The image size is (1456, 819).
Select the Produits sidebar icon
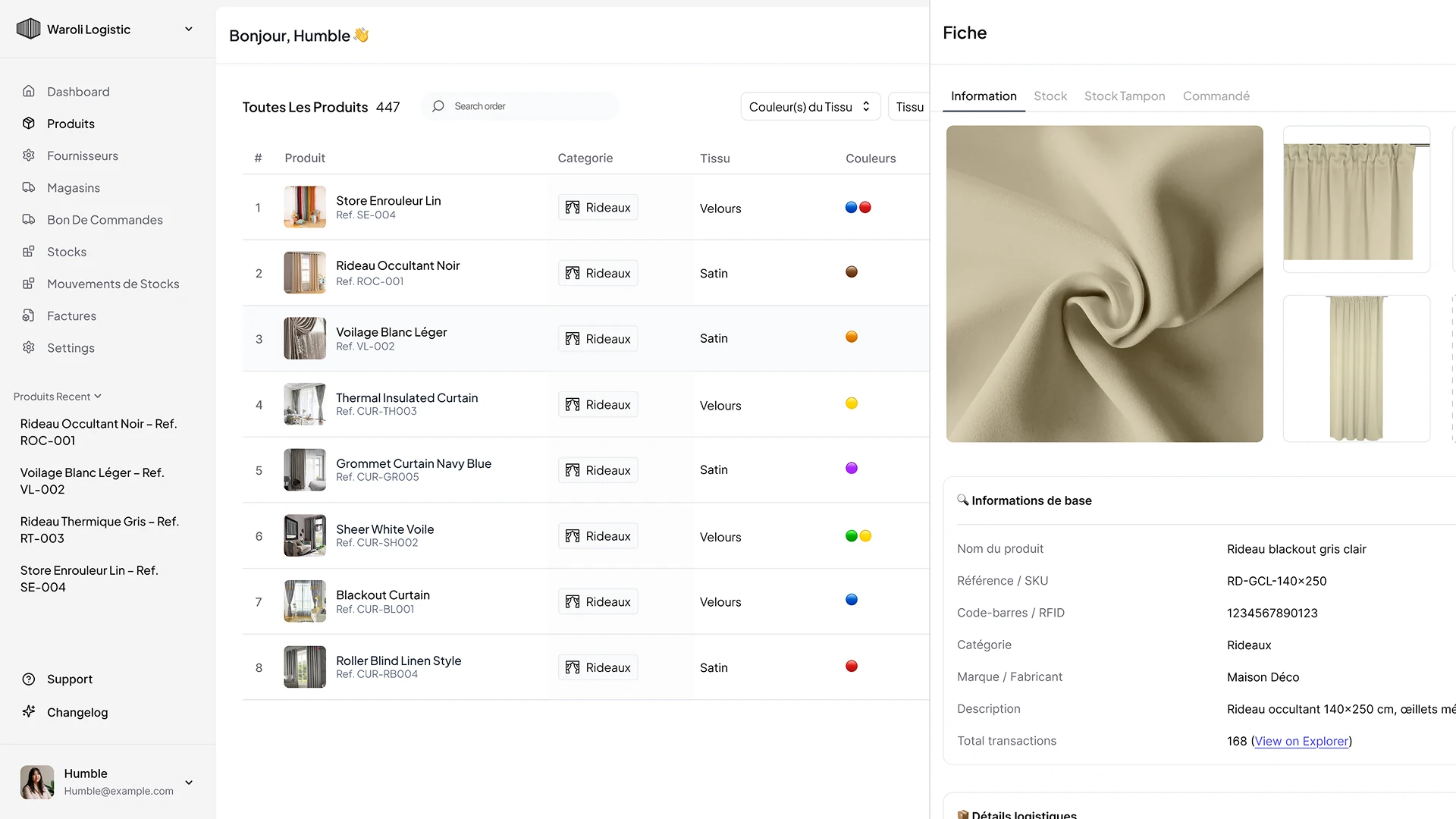(28, 123)
